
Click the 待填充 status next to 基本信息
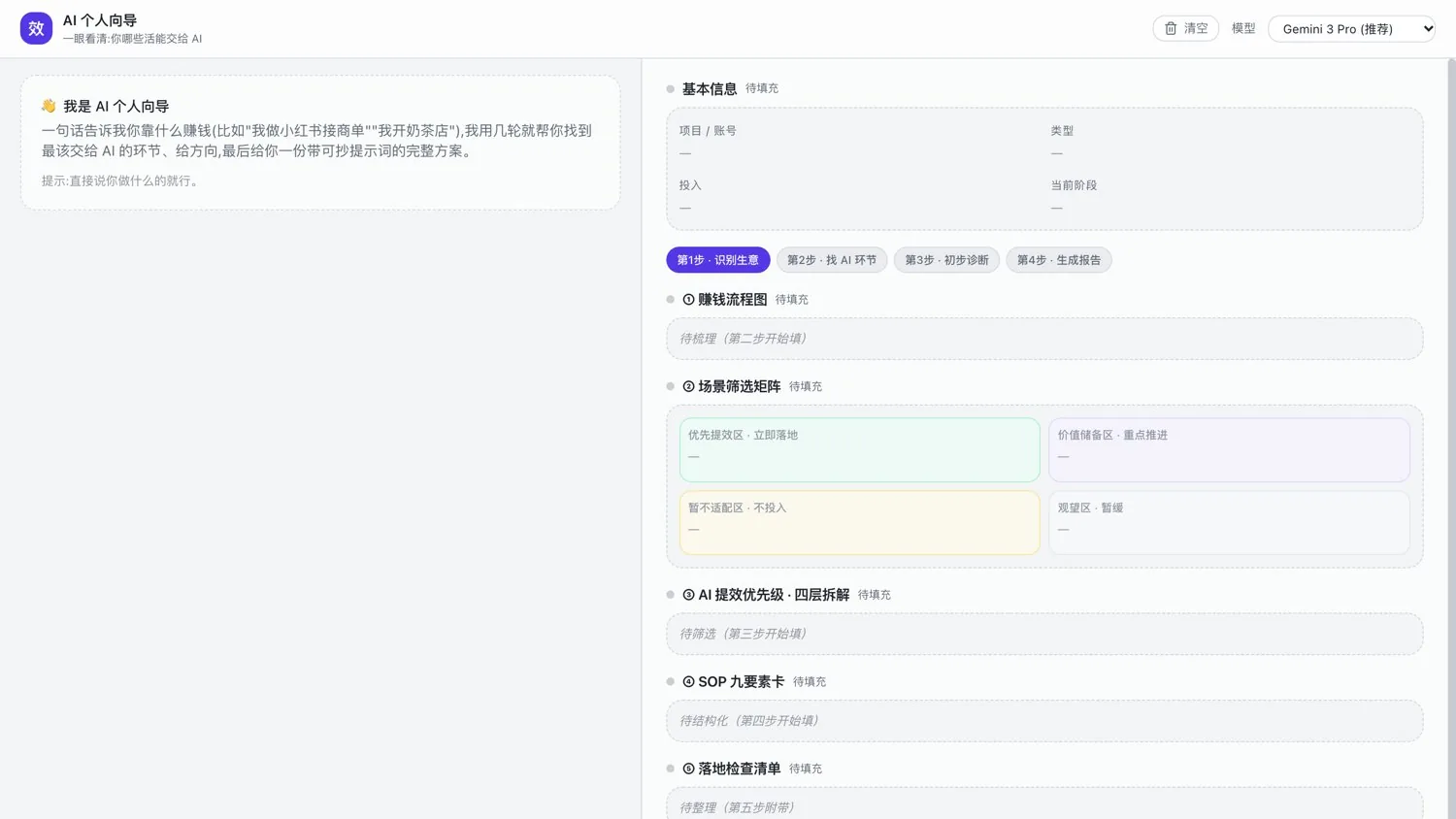[x=762, y=88]
